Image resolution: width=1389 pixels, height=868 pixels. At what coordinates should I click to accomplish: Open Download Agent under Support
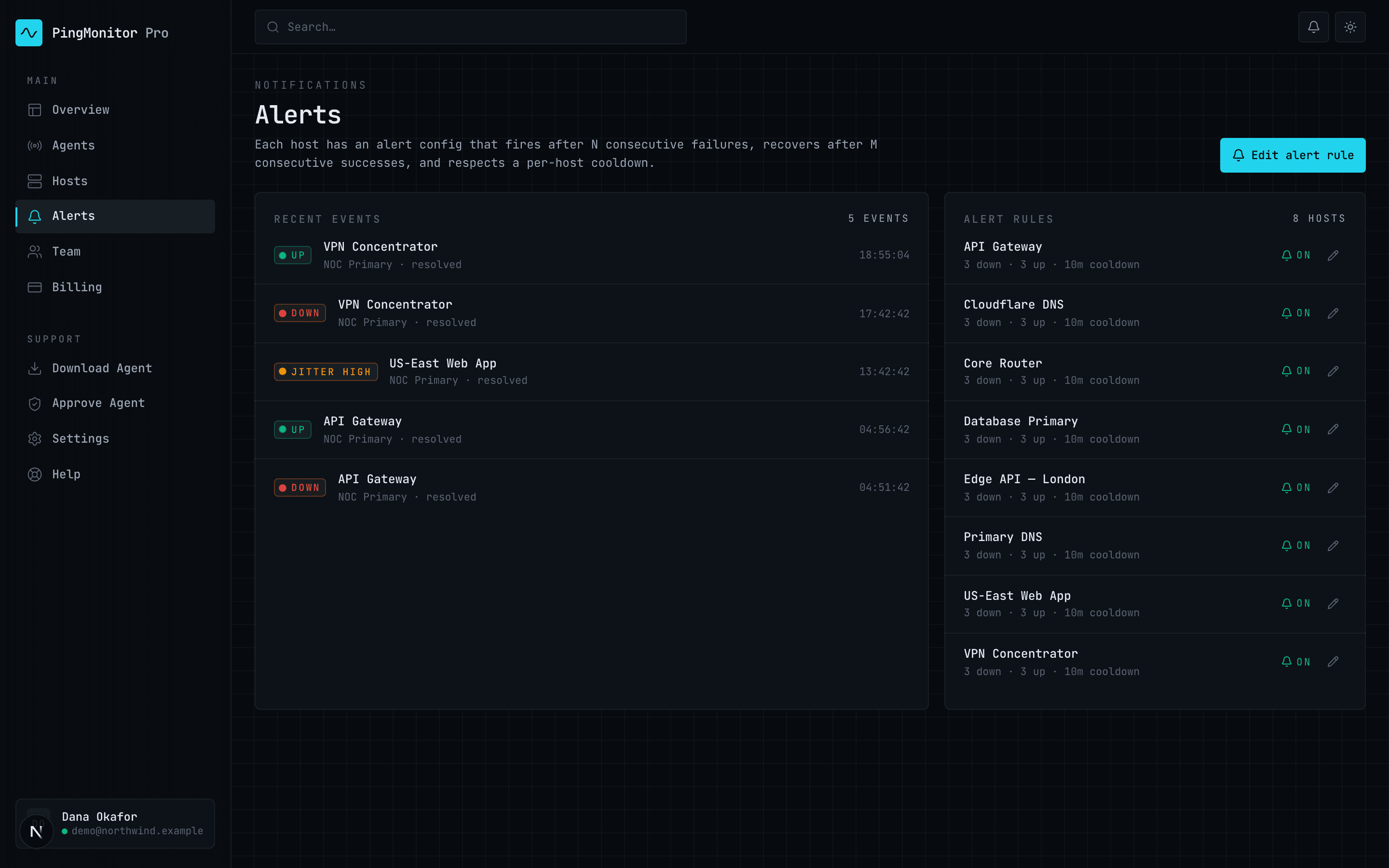click(115, 368)
